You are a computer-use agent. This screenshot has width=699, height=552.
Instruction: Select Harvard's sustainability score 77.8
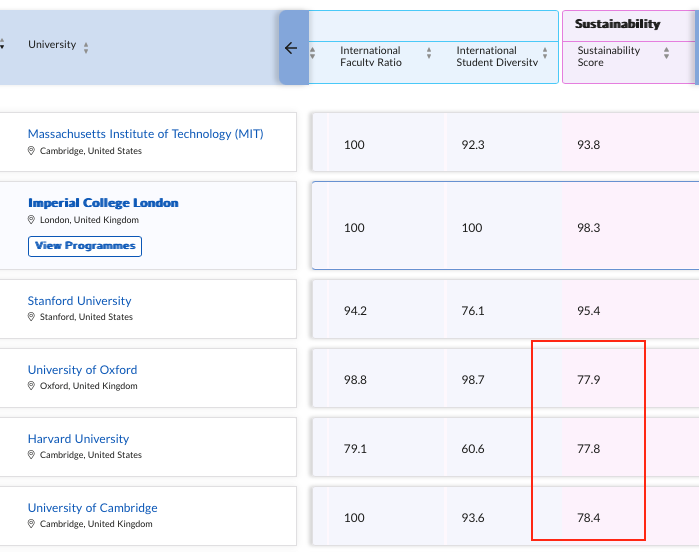point(588,449)
